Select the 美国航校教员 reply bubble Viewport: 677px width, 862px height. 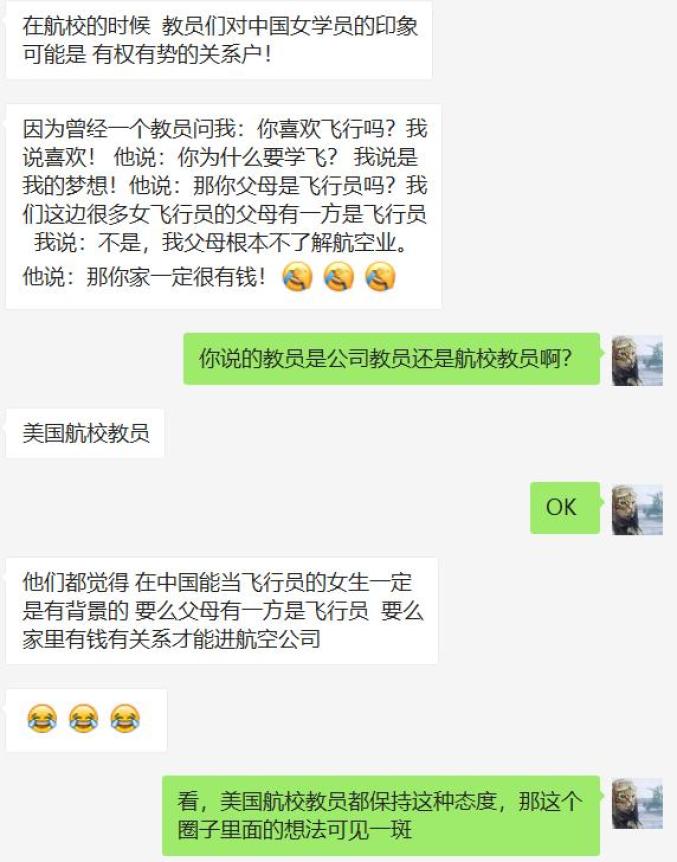coord(85,433)
